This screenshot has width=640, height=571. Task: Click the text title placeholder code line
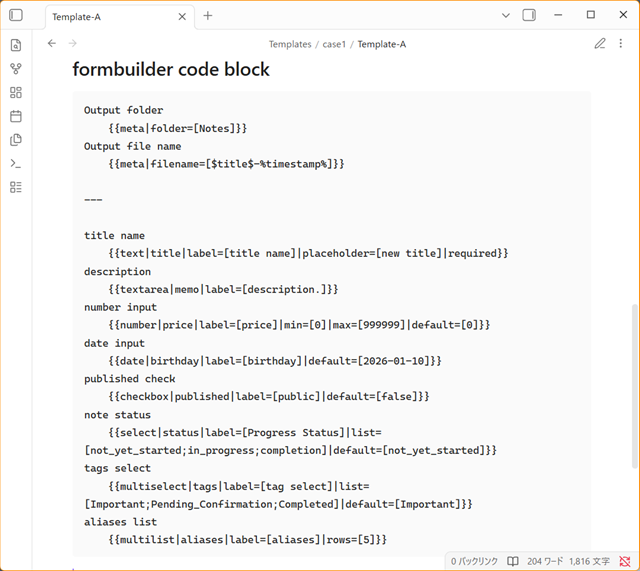pos(308,253)
